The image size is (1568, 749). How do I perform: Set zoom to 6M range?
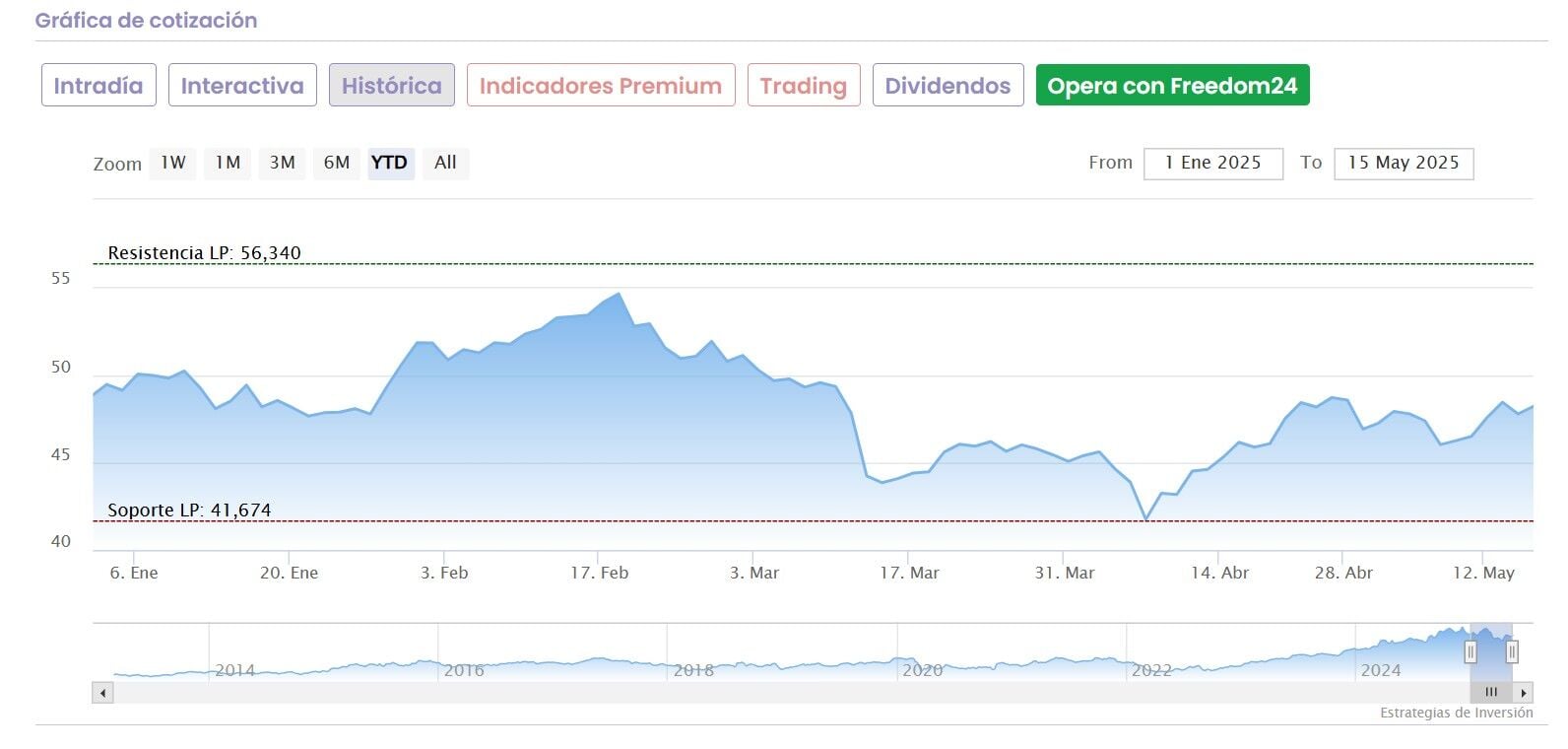point(337,163)
